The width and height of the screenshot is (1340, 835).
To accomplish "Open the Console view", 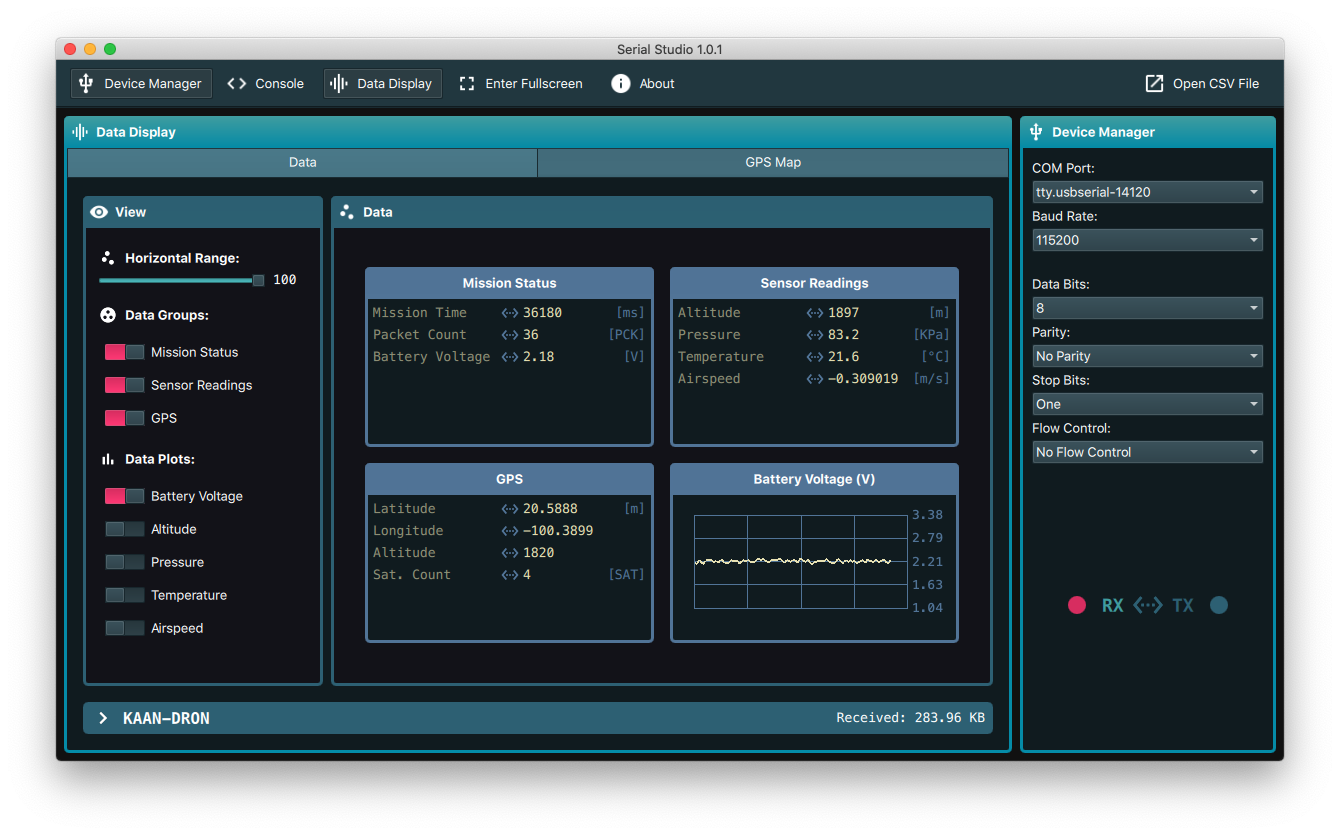I will pyautogui.click(x=266, y=84).
